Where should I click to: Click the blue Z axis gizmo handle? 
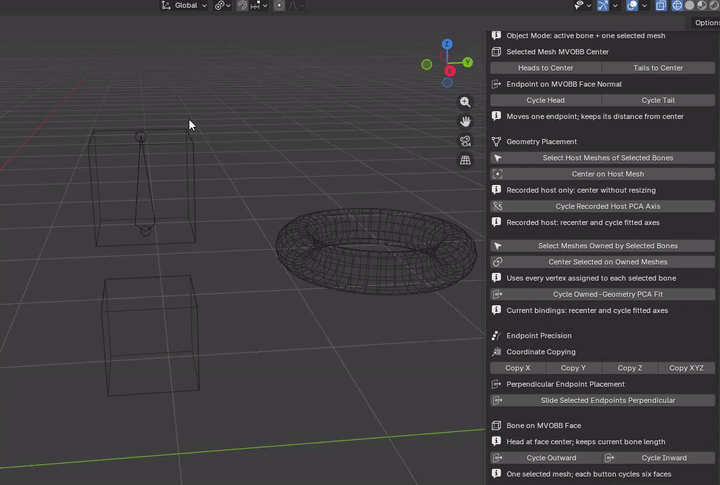pyautogui.click(x=447, y=44)
